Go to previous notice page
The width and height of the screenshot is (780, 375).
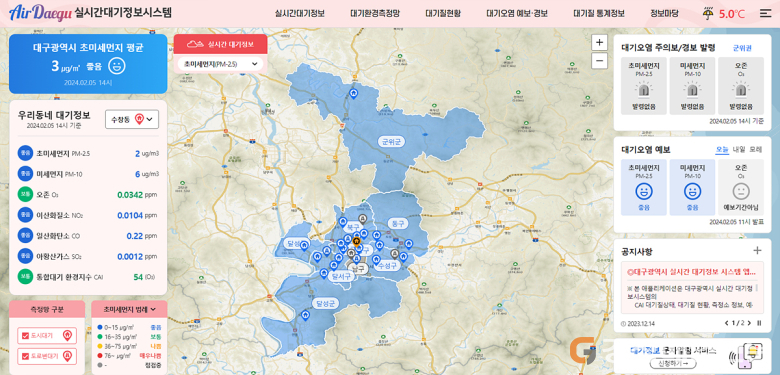click(727, 323)
